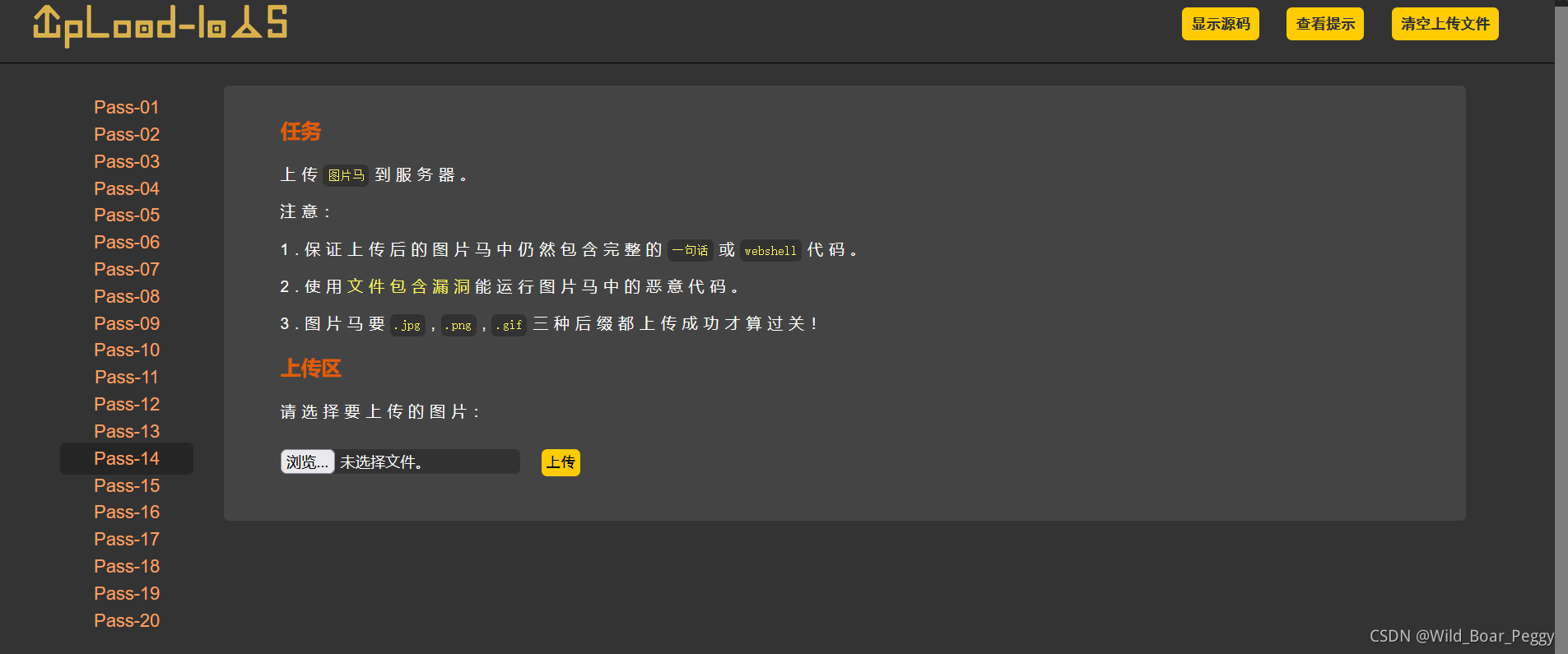Screen dimensions: 1568x654
Task: Click the 文件包含漏洞 link
Action: point(408,286)
